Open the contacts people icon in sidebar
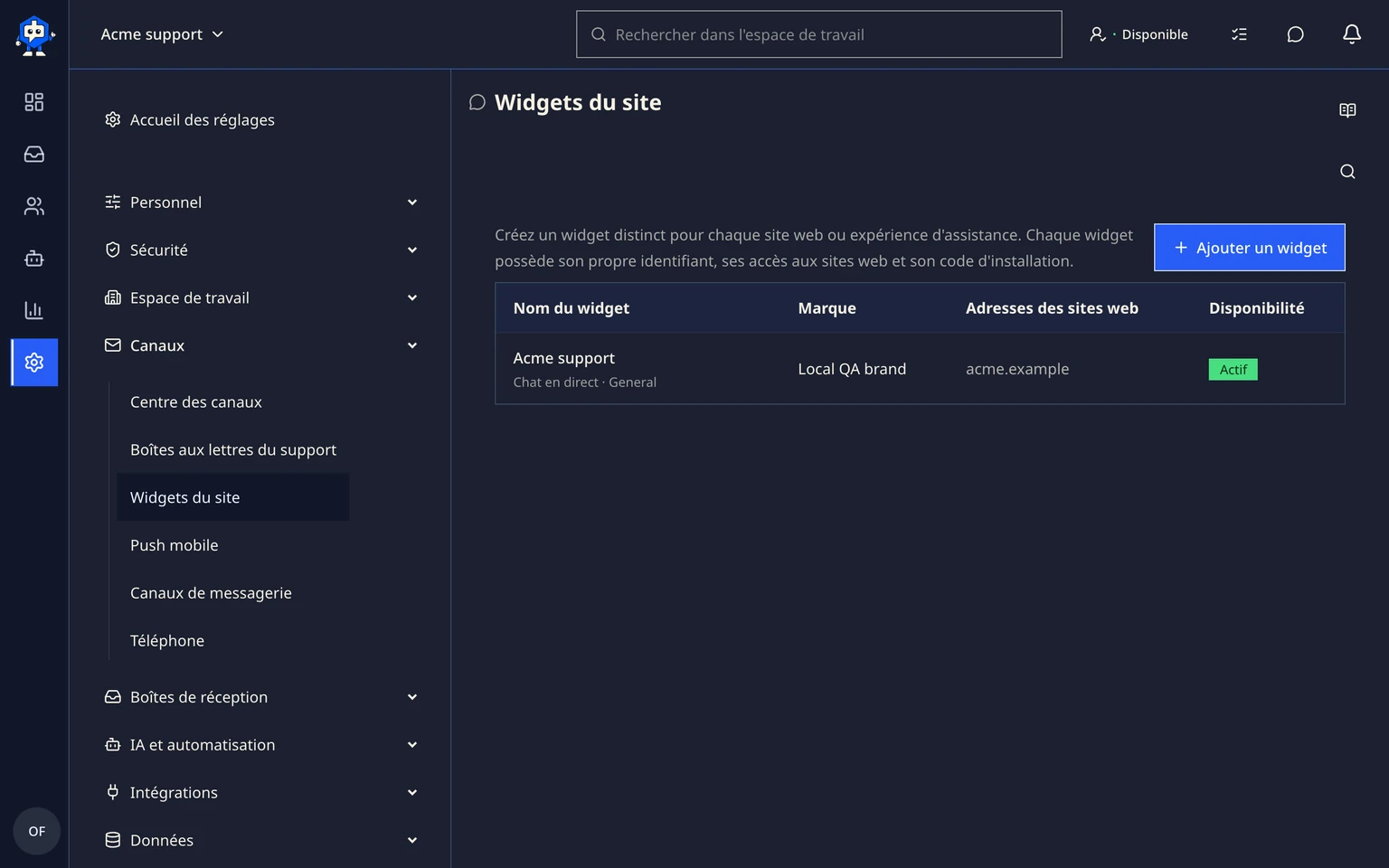This screenshot has height=868, width=1389. point(34,206)
